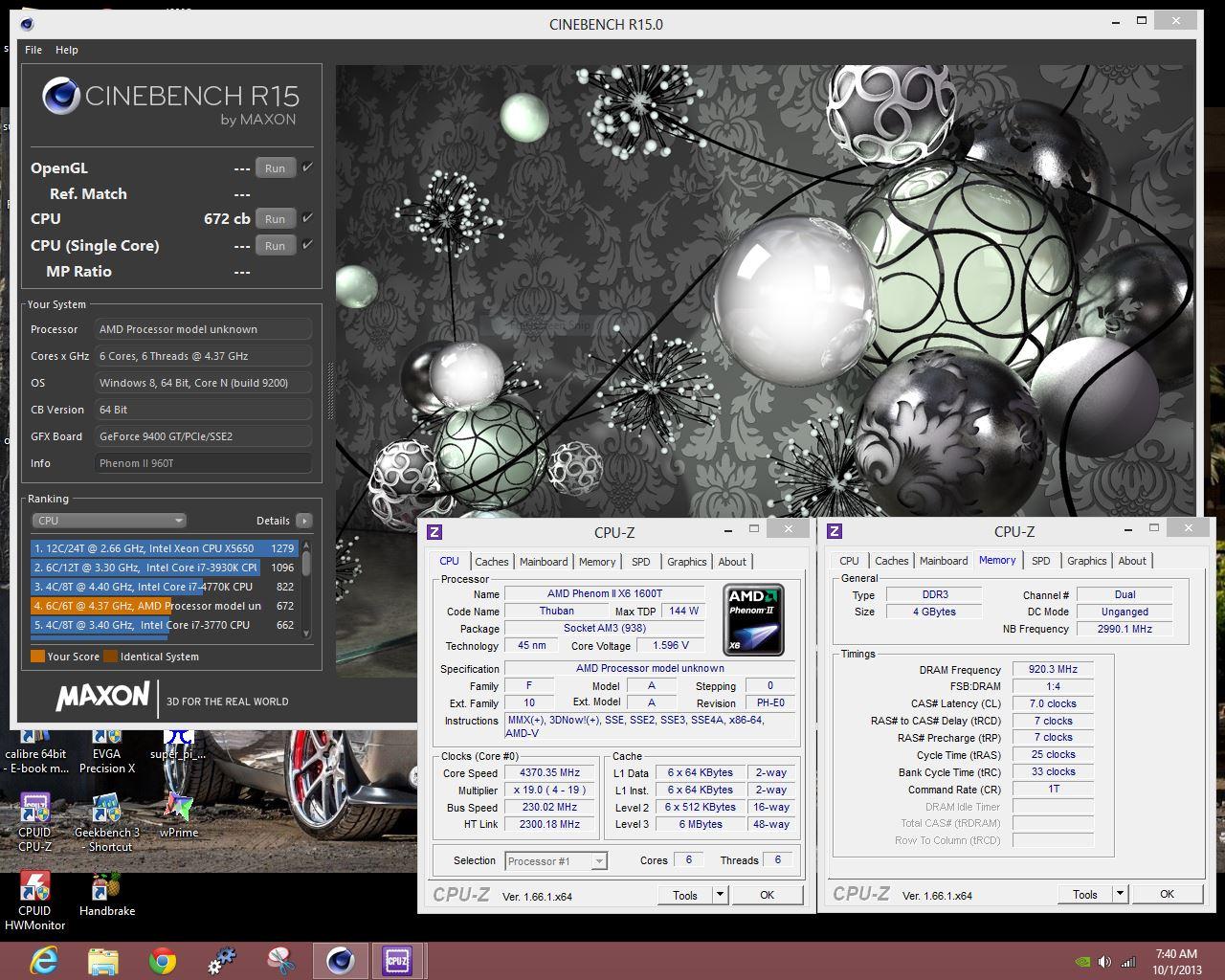This screenshot has height=980, width=1225.
Task: Open Tools dropdown arrow in right CPU-Z
Action: click(1120, 894)
